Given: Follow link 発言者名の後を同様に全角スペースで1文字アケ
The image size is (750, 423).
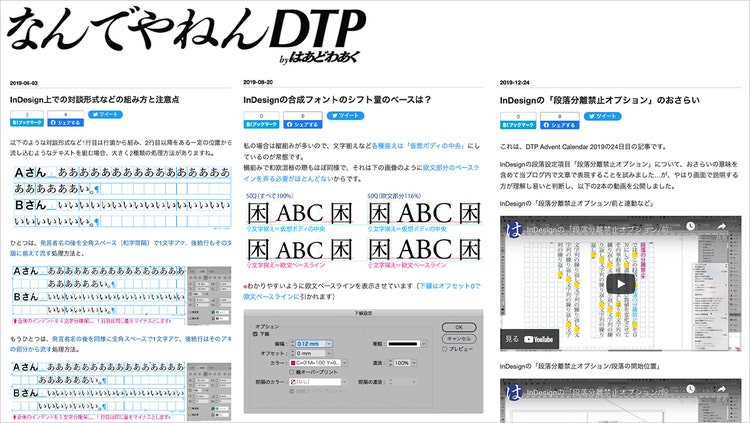Looking at the screenshot, I should coord(114,339).
